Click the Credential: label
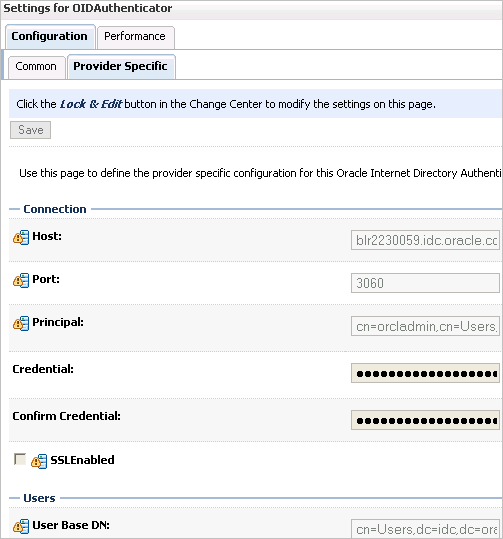Viewport: 503px width, 539px height. [43, 369]
